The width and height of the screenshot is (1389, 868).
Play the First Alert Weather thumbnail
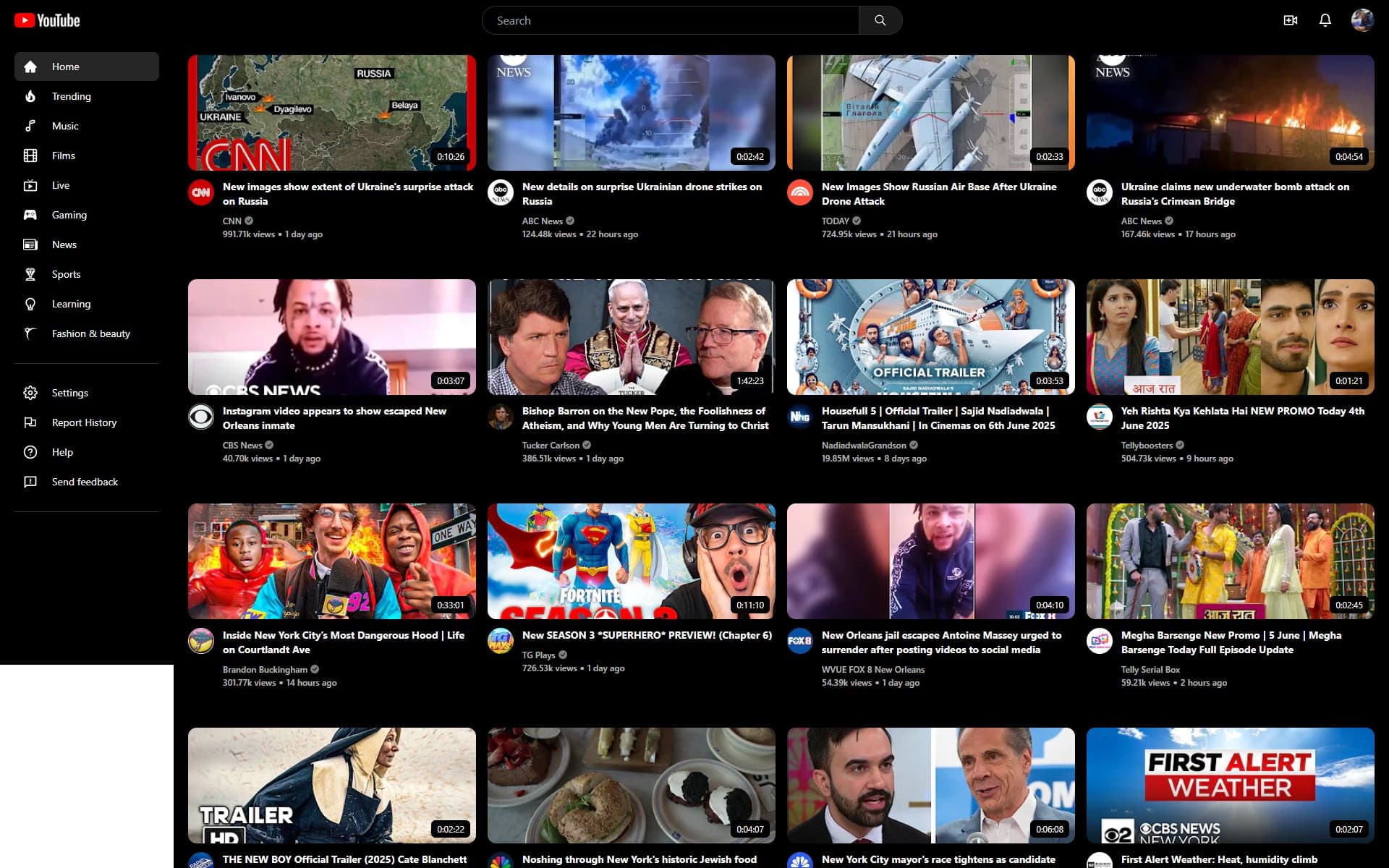click(x=1231, y=786)
